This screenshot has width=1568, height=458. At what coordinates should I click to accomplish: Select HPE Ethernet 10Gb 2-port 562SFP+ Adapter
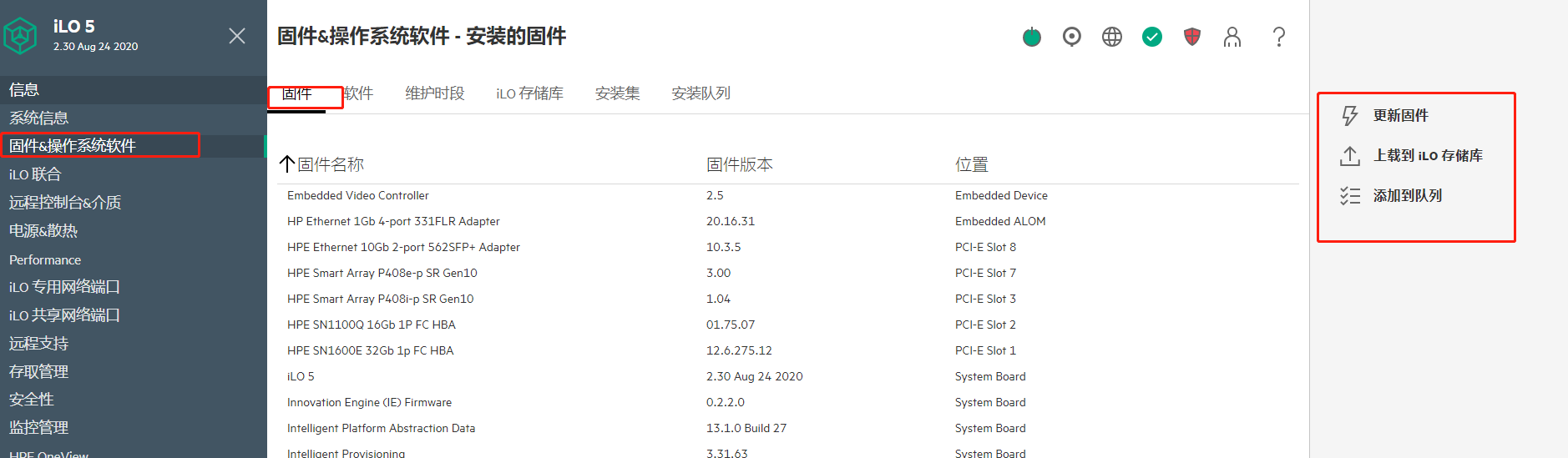click(403, 247)
